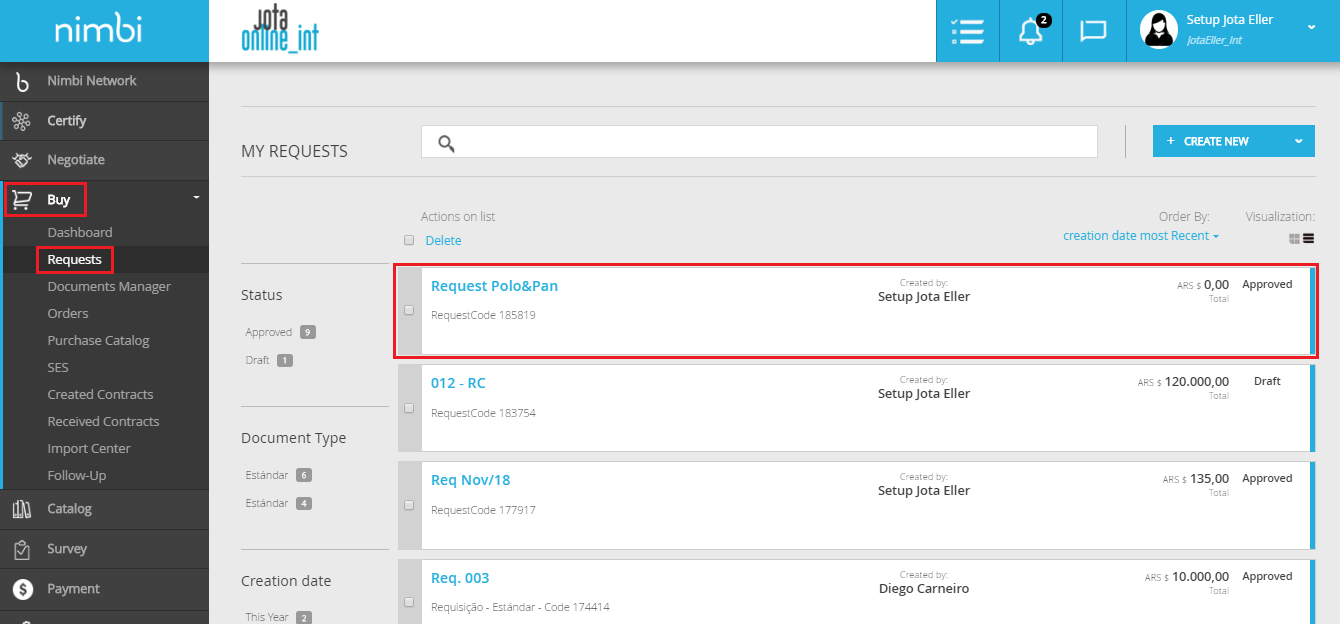Expand the Create New dropdown arrow
1340x624 pixels.
coord(1299,141)
